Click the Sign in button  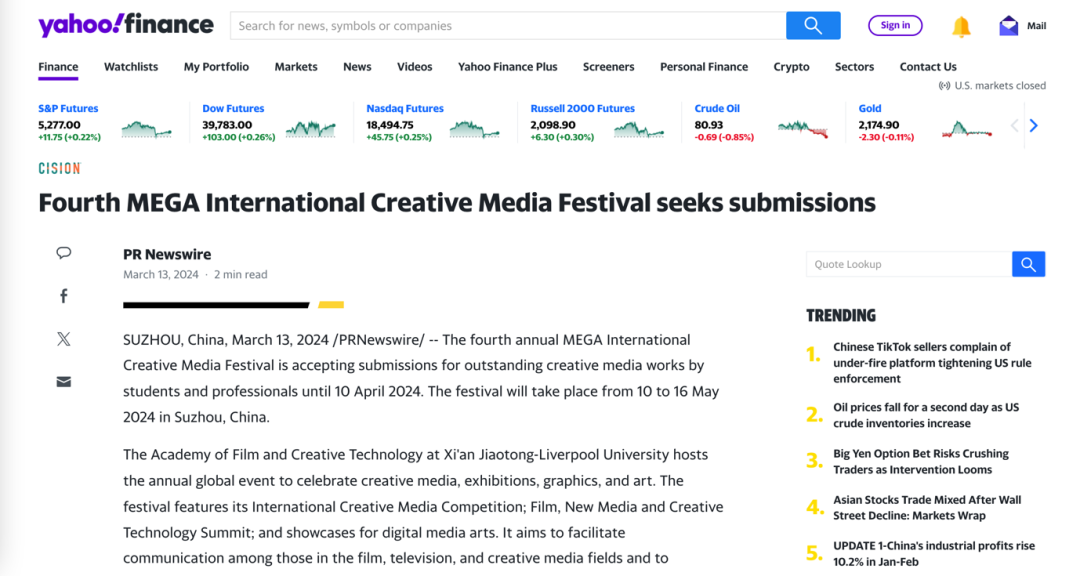[895, 25]
